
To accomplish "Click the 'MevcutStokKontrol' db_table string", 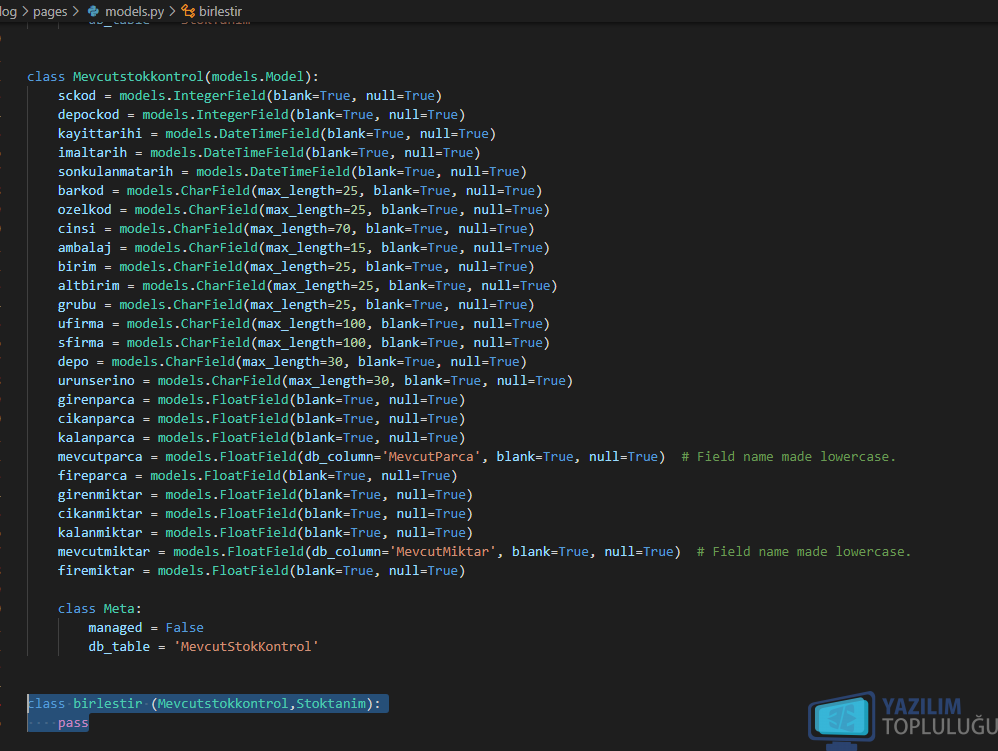I will tap(246, 647).
